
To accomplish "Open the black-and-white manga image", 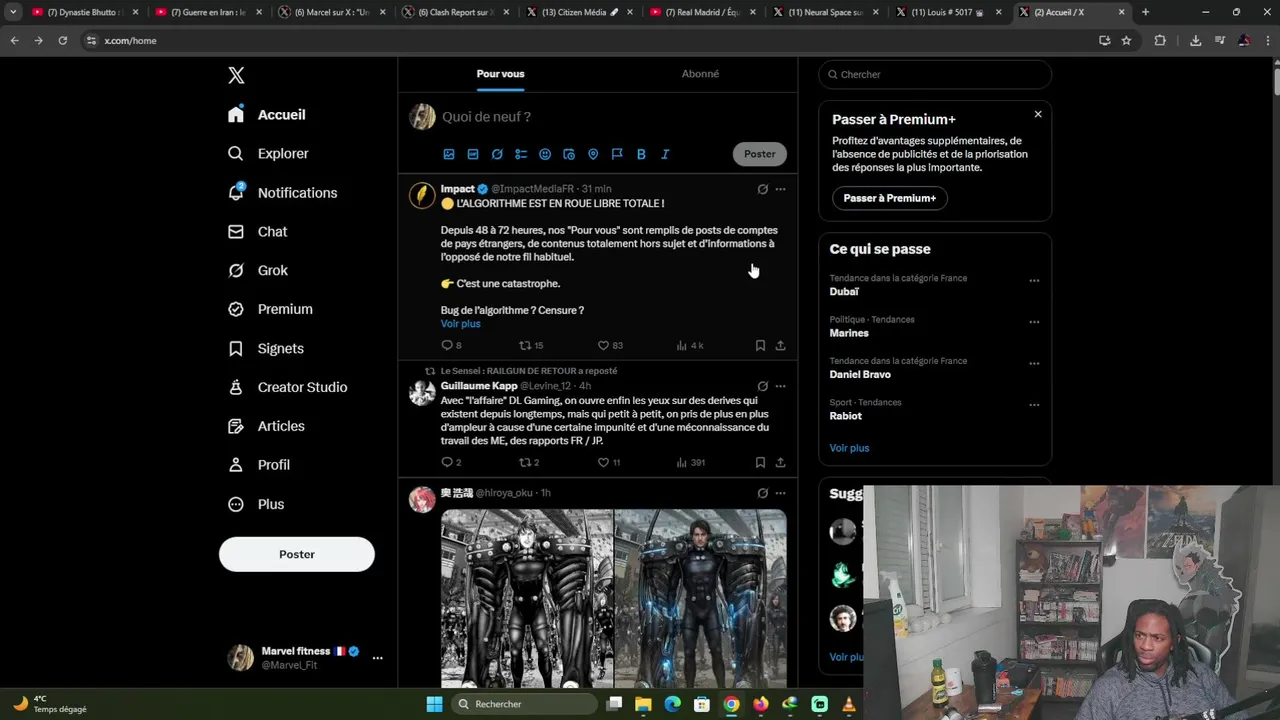I will pos(527,598).
